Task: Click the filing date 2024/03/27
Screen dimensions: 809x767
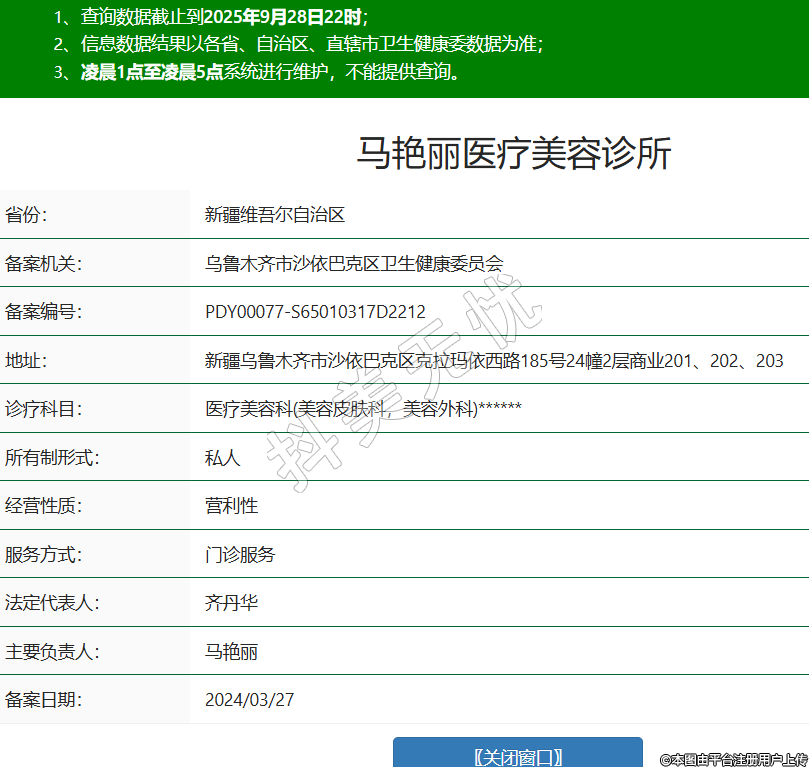Action: 250,699
